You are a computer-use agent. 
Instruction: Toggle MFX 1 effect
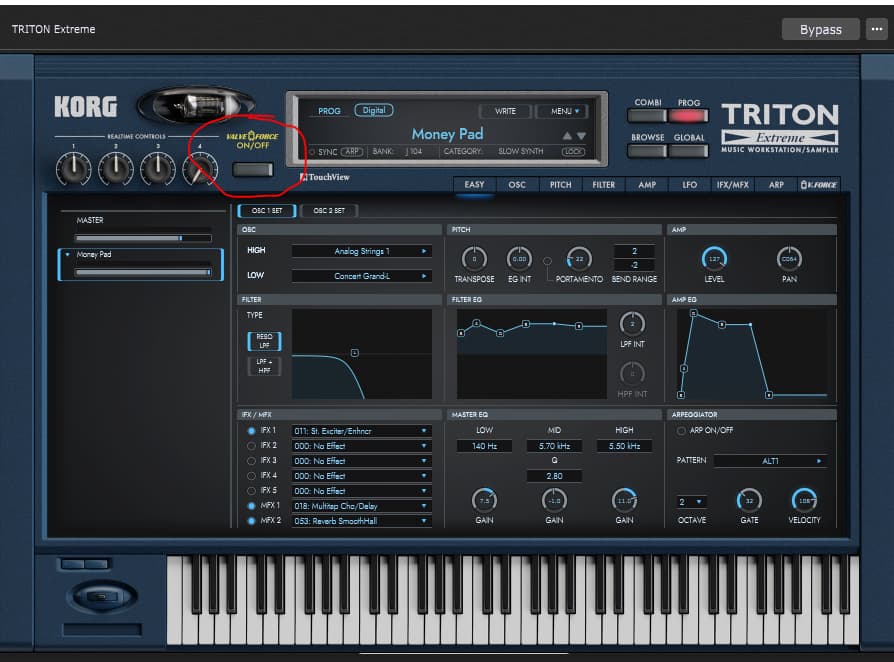click(251, 506)
